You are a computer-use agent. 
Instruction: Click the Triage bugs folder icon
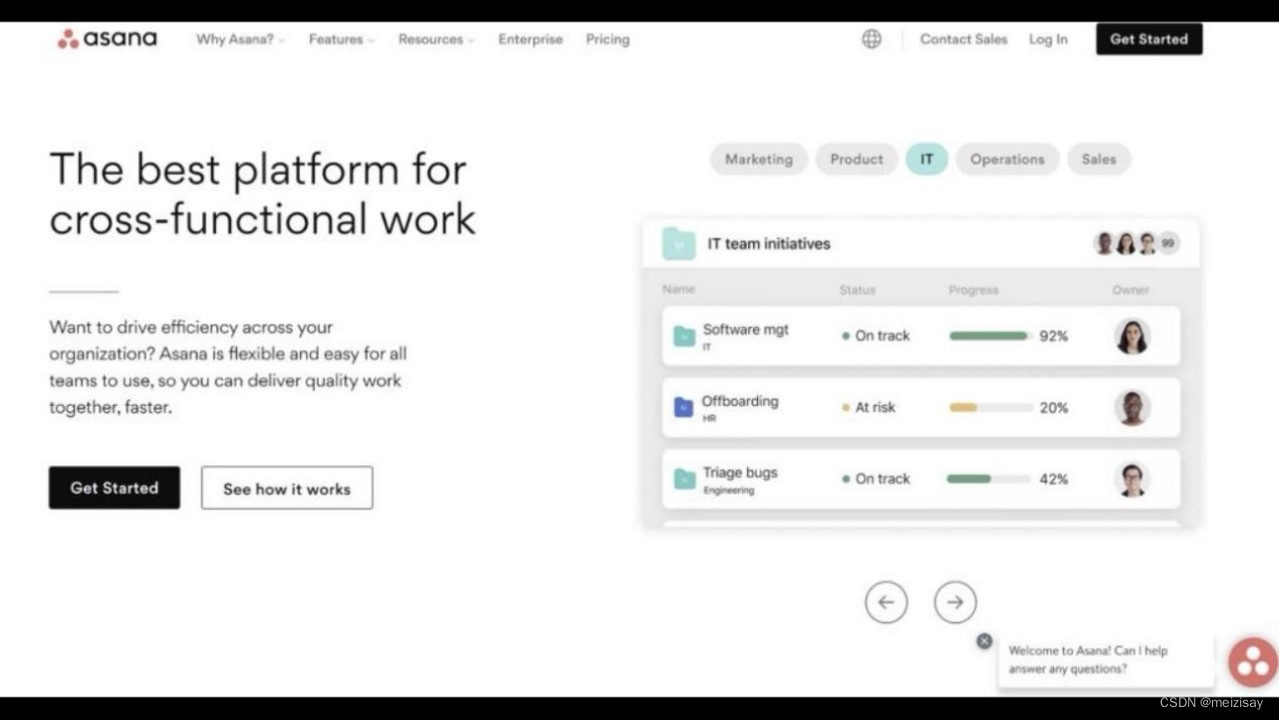(684, 479)
